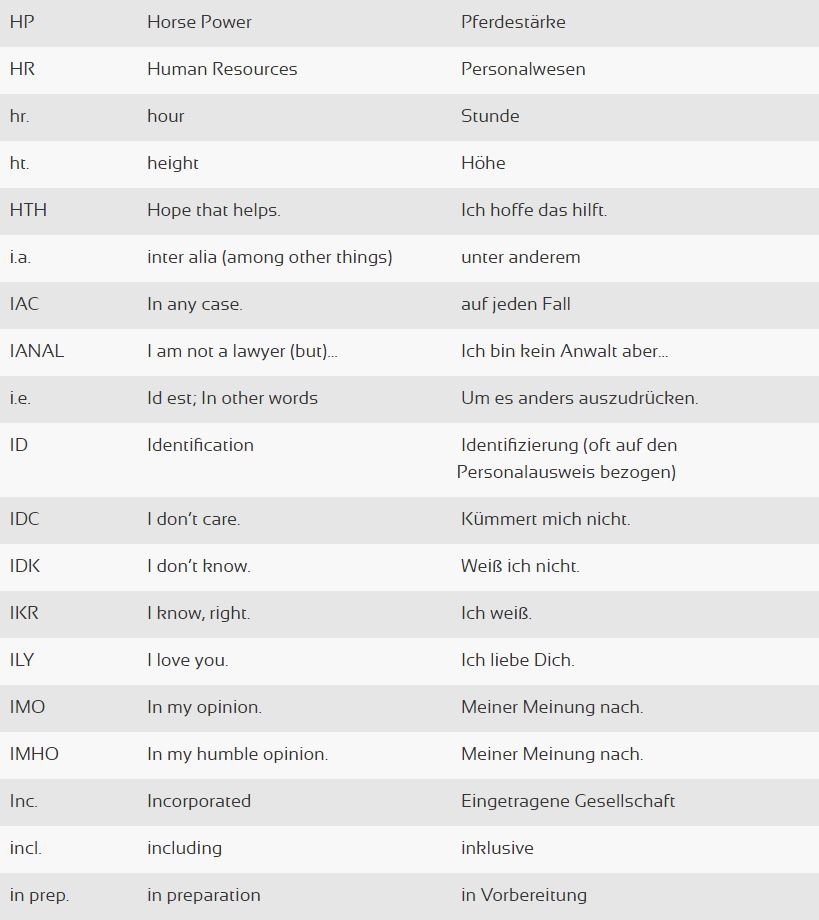Click the 'In my humble opinion.' text
819x920 pixels.
click(237, 754)
